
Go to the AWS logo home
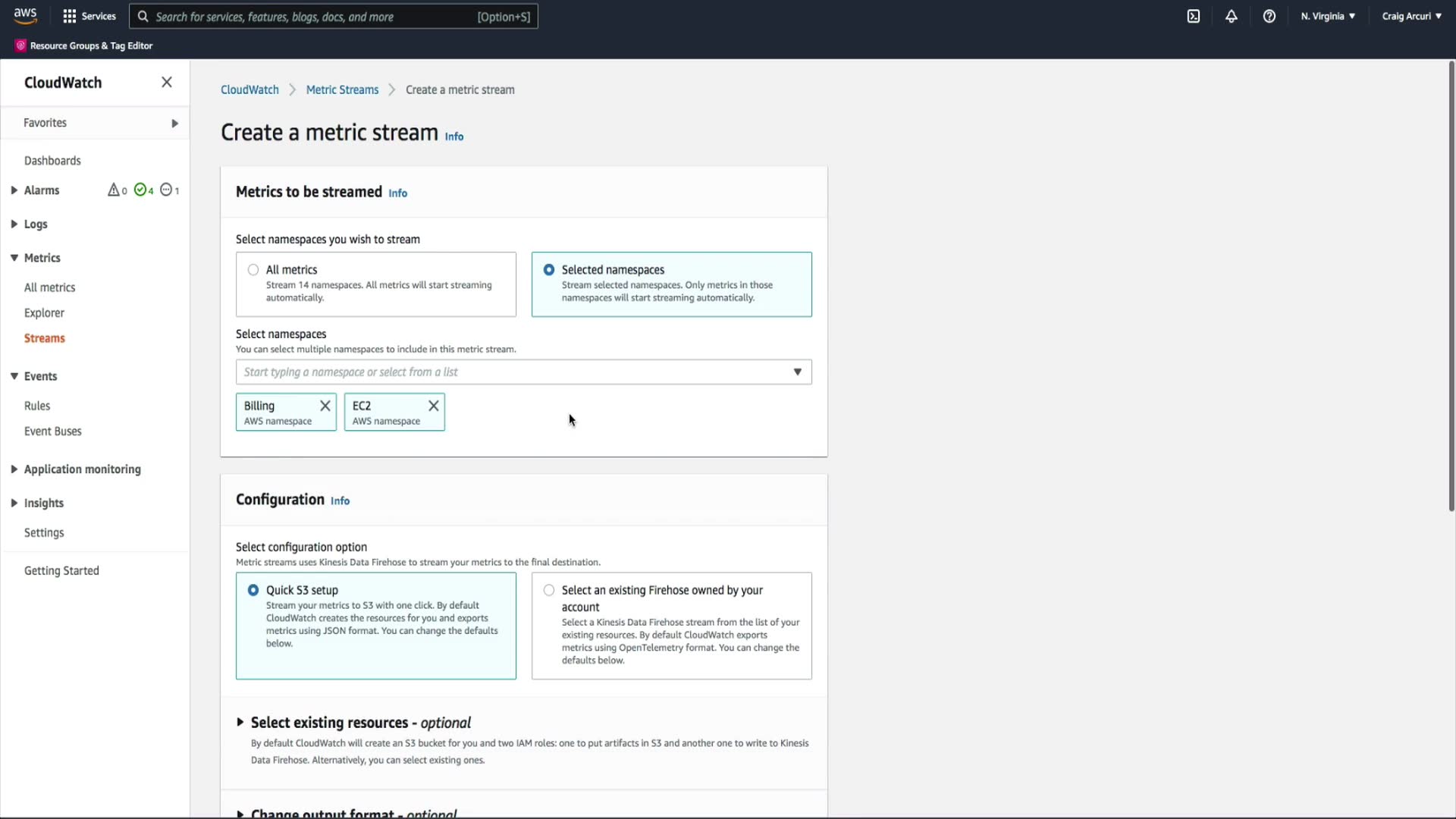pyautogui.click(x=25, y=15)
